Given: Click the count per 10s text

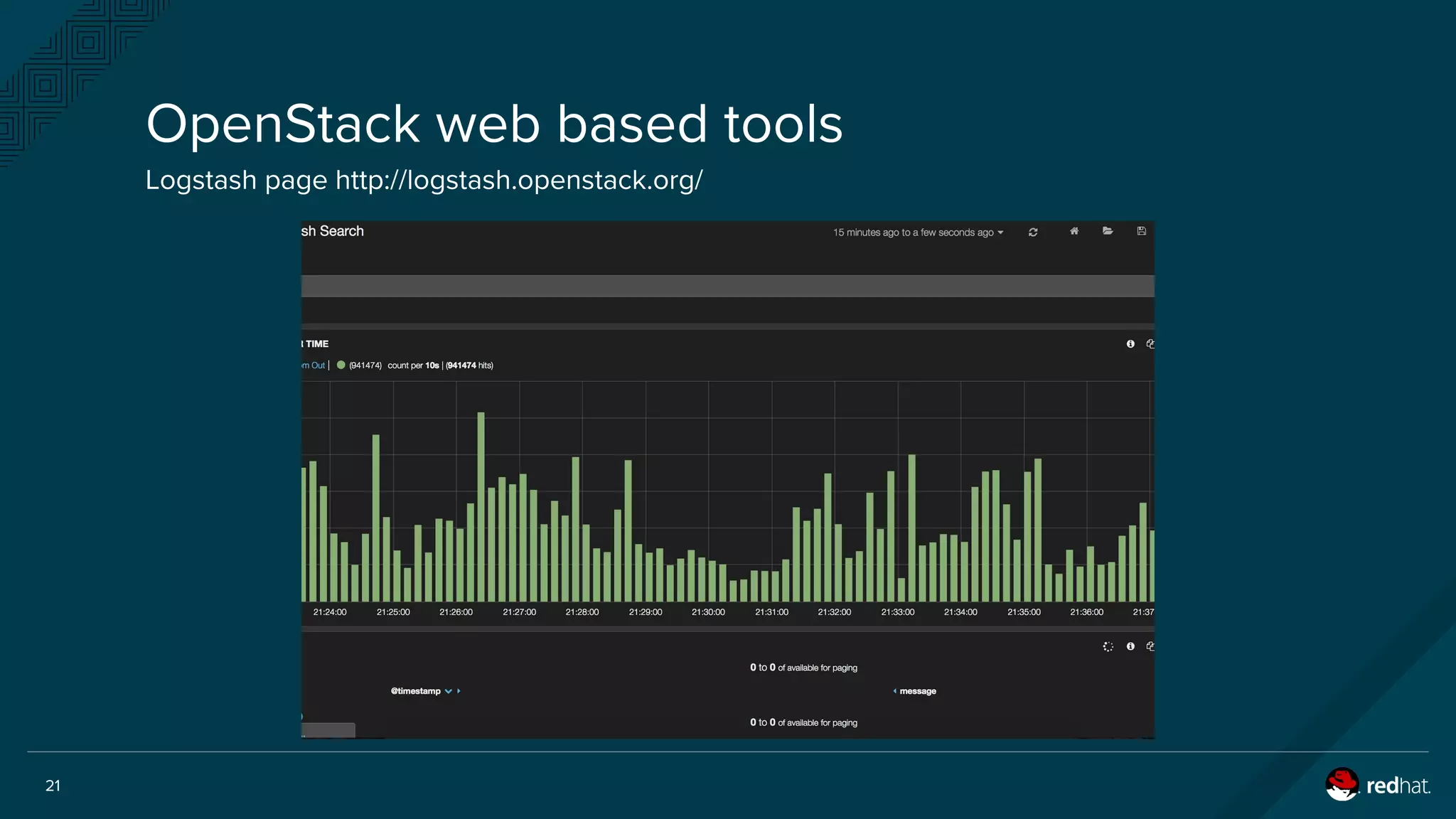Looking at the screenshot, I should 413,365.
